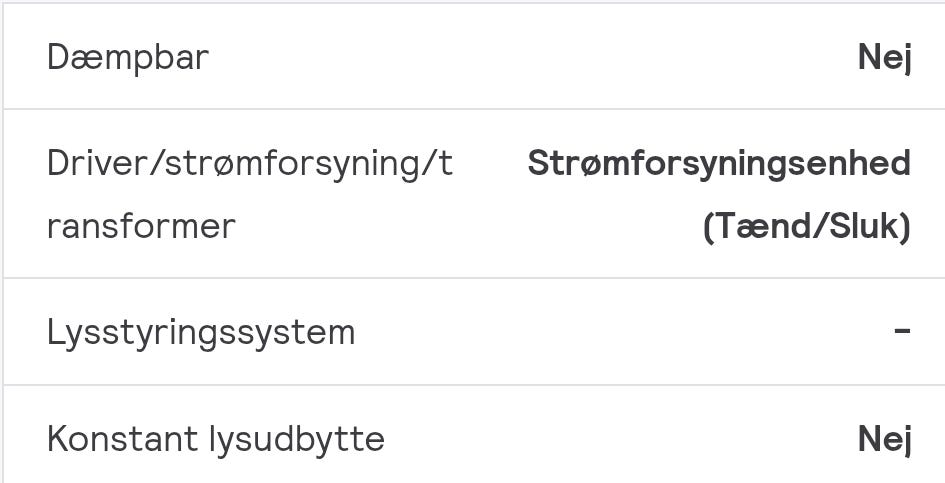Screen dimensions: 945x483
Task: Click the dash value for Lysstyringssystem
Action: coord(902,331)
